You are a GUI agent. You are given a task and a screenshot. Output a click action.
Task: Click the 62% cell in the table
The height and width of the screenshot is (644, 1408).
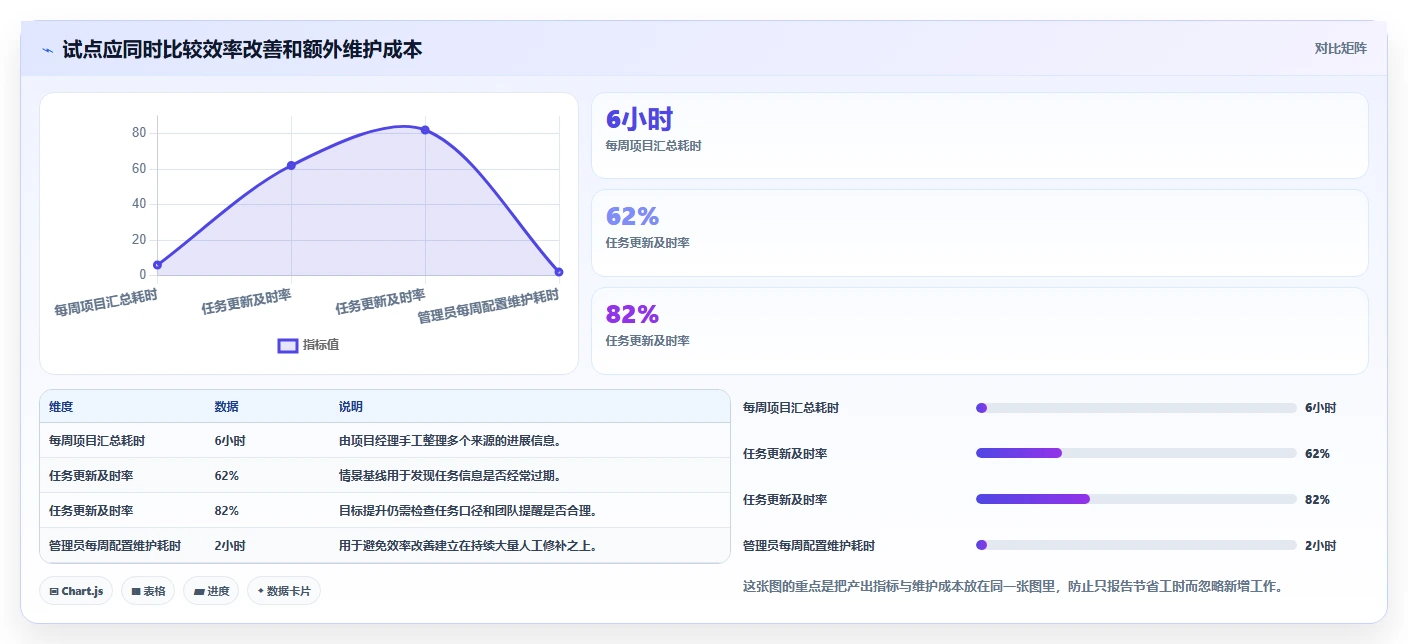pos(226,476)
